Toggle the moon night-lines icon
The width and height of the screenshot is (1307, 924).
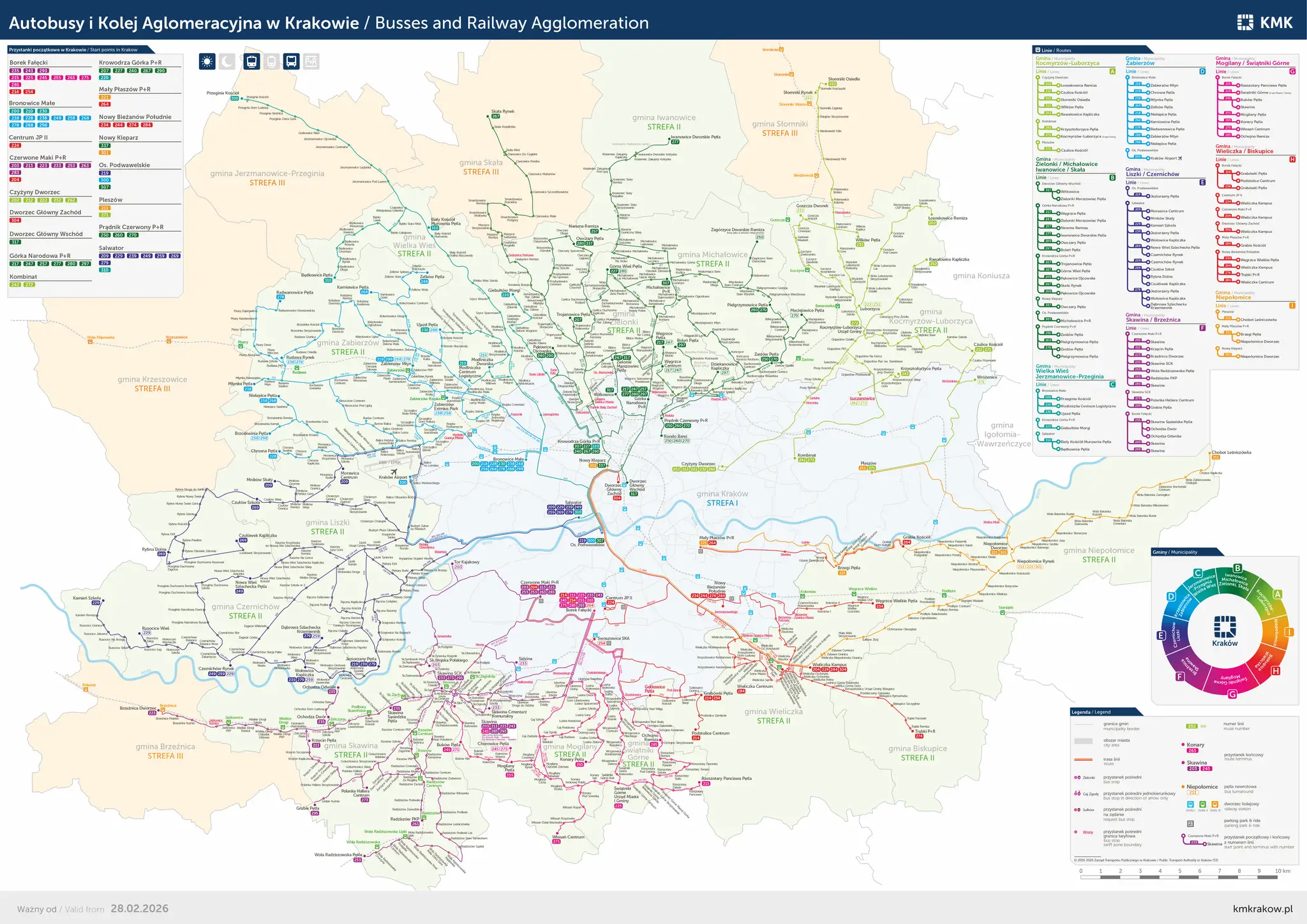click(227, 62)
